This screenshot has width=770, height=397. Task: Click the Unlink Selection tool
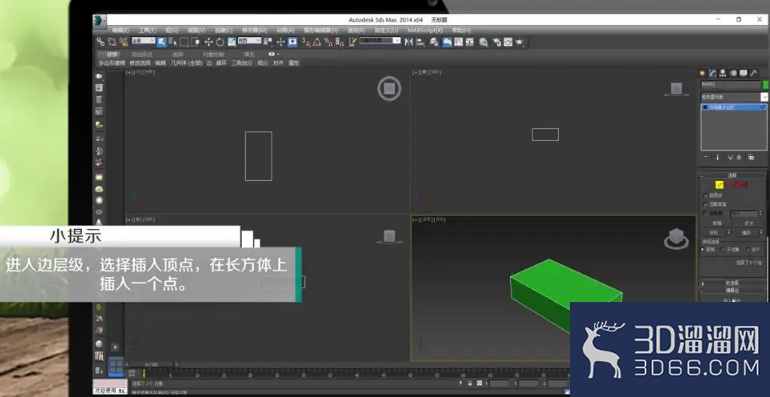[112, 42]
